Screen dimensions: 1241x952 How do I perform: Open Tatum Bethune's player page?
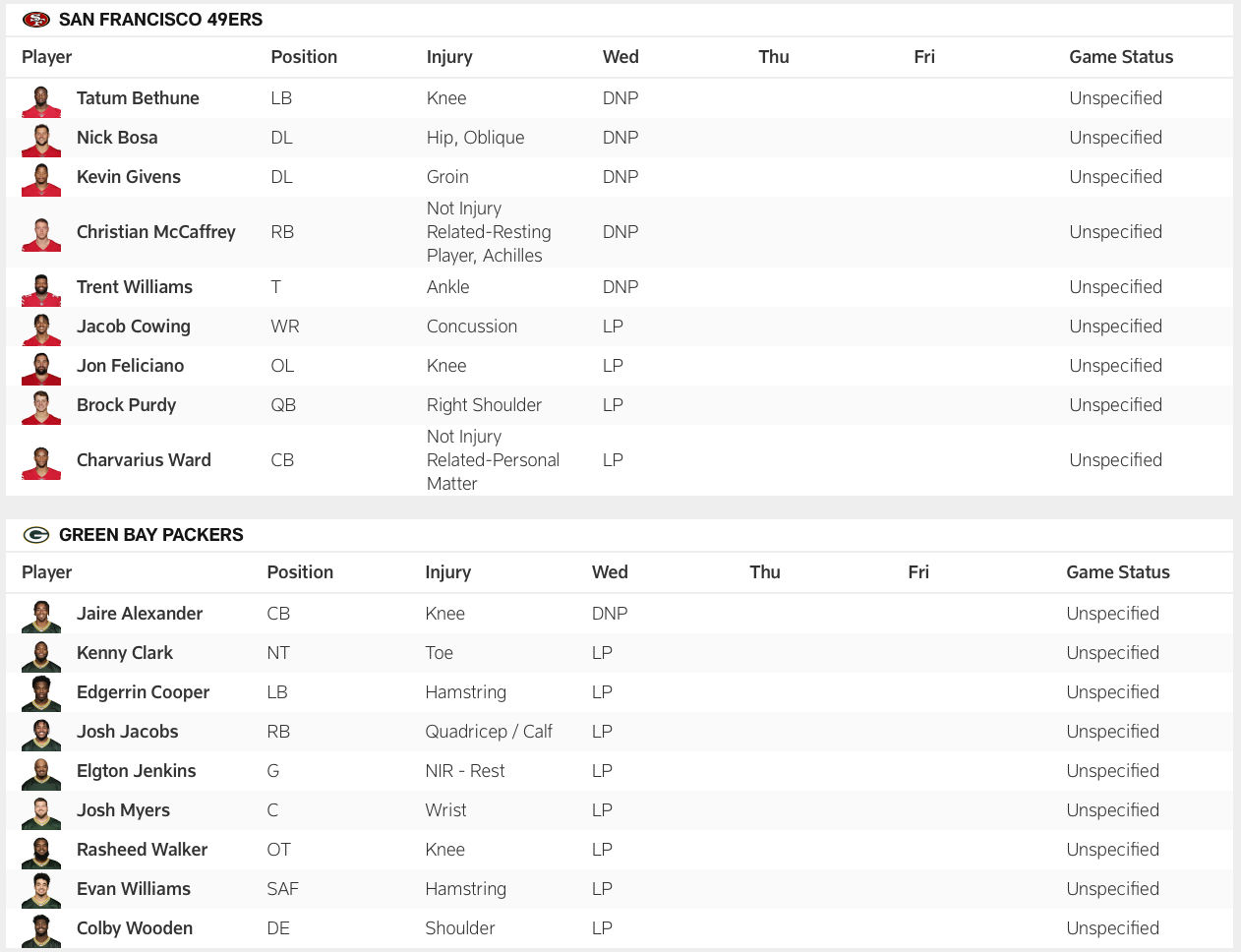click(x=137, y=98)
